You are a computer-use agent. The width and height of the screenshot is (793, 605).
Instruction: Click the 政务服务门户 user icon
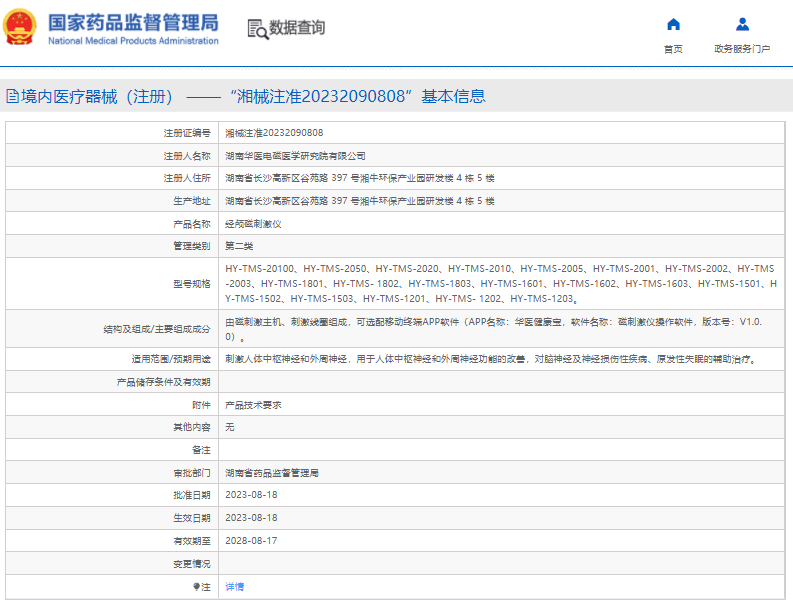pyautogui.click(x=742, y=24)
